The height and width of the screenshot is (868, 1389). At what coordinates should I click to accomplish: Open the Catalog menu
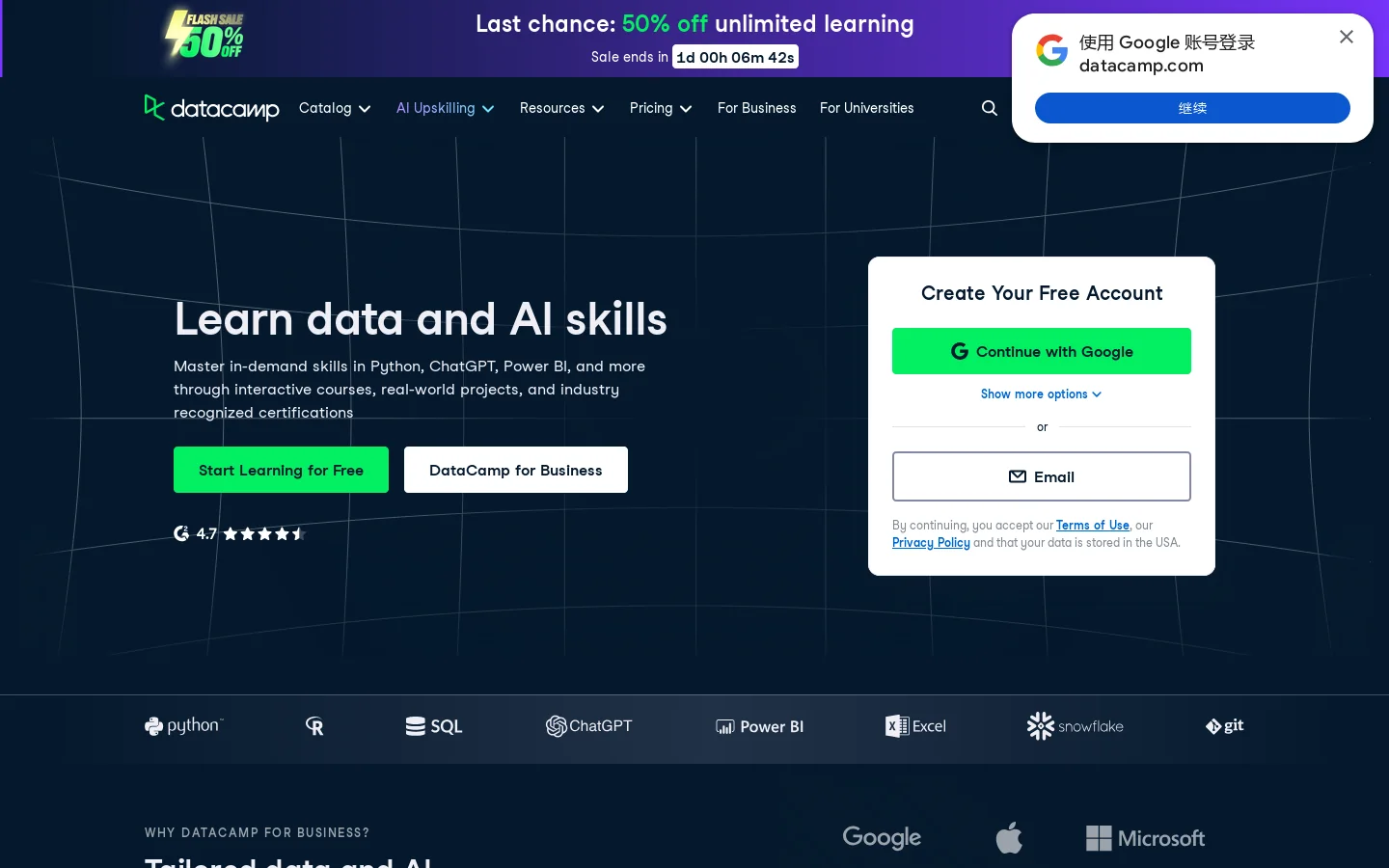335,108
